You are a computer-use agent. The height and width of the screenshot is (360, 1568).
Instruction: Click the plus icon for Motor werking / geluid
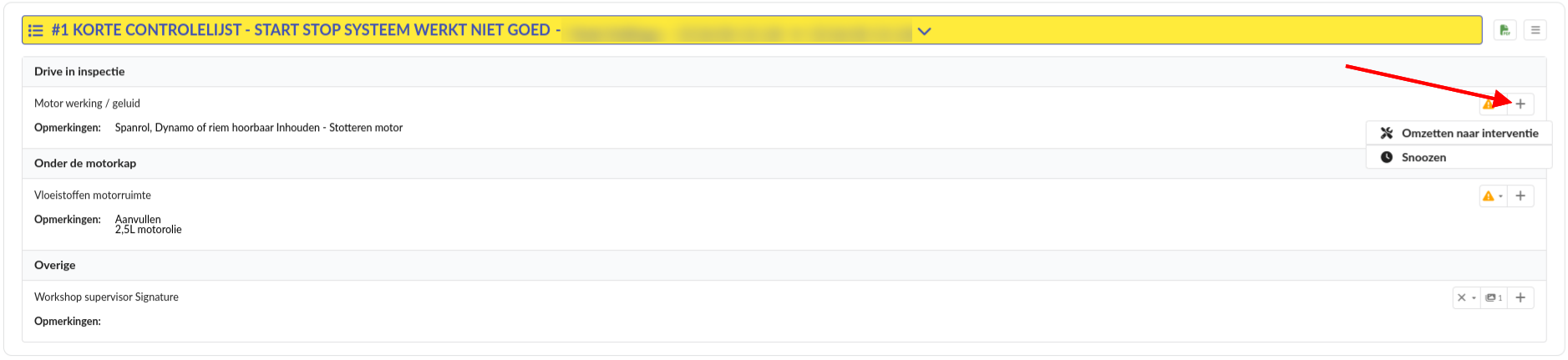(1520, 104)
